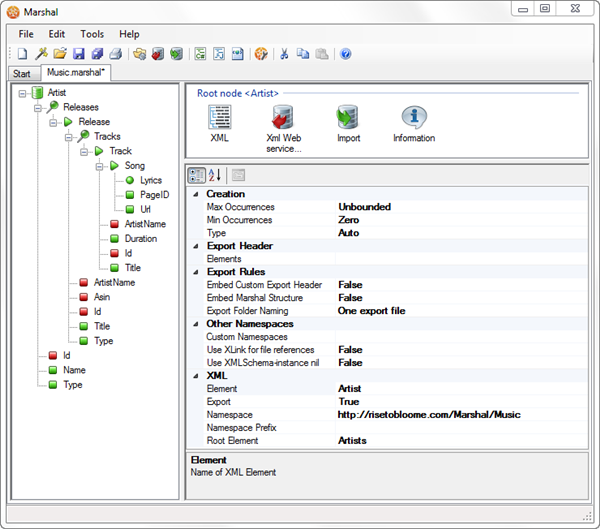Click the green arrow database toolbar icon
Viewport: 600px width, 529px height.
point(176,54)
